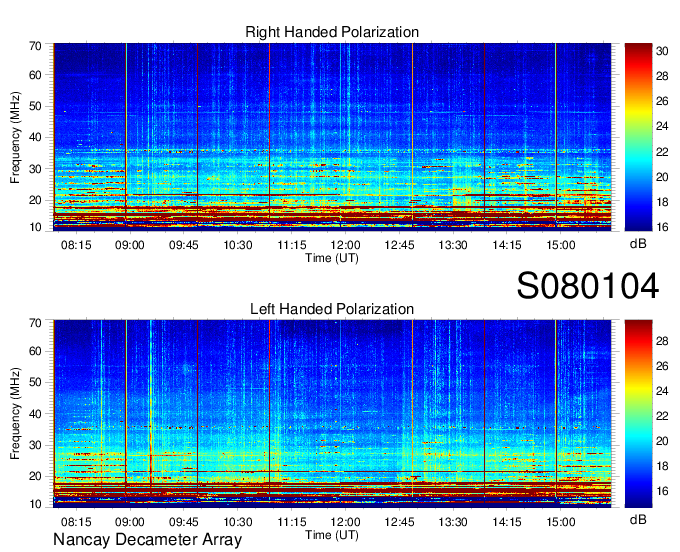Image resolution: width=680 pixels, height=552 pixels.
Task: Click the 13:30 tick label under bottom plot
Action: (x=453, y=522)
